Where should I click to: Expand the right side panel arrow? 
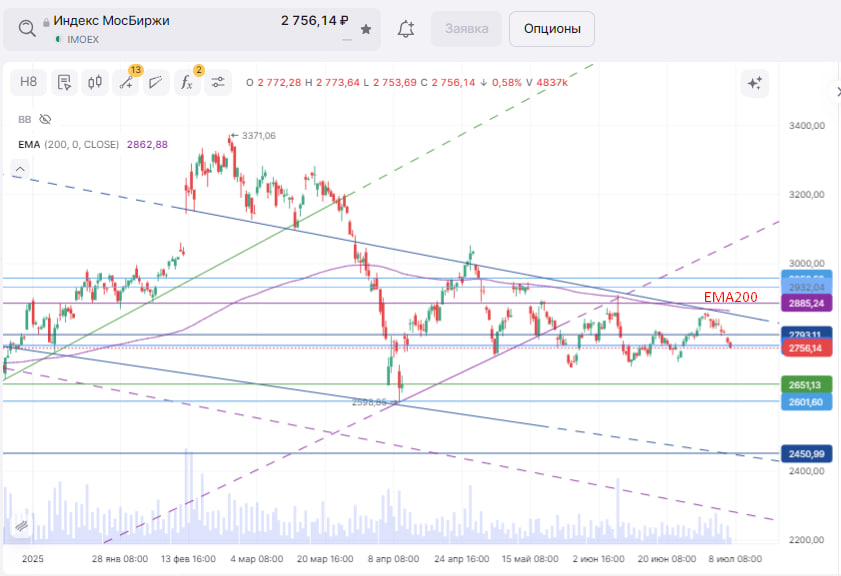pos(836,92)
